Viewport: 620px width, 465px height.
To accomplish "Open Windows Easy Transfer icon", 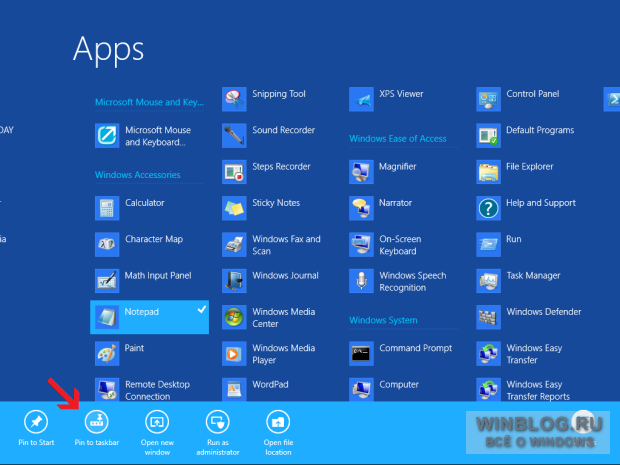I will pyautogui.click(x=489, y=353).
